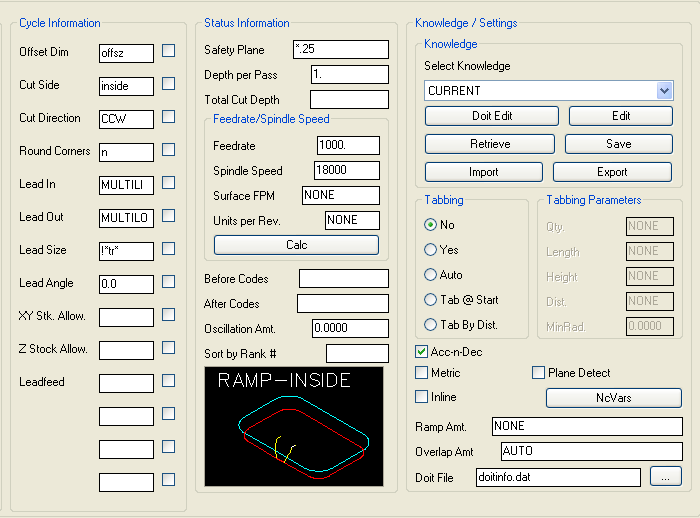Open the NcVars dialog button
Image resolution: width=700 pixels, height=518 pixels.
[614, 398]
